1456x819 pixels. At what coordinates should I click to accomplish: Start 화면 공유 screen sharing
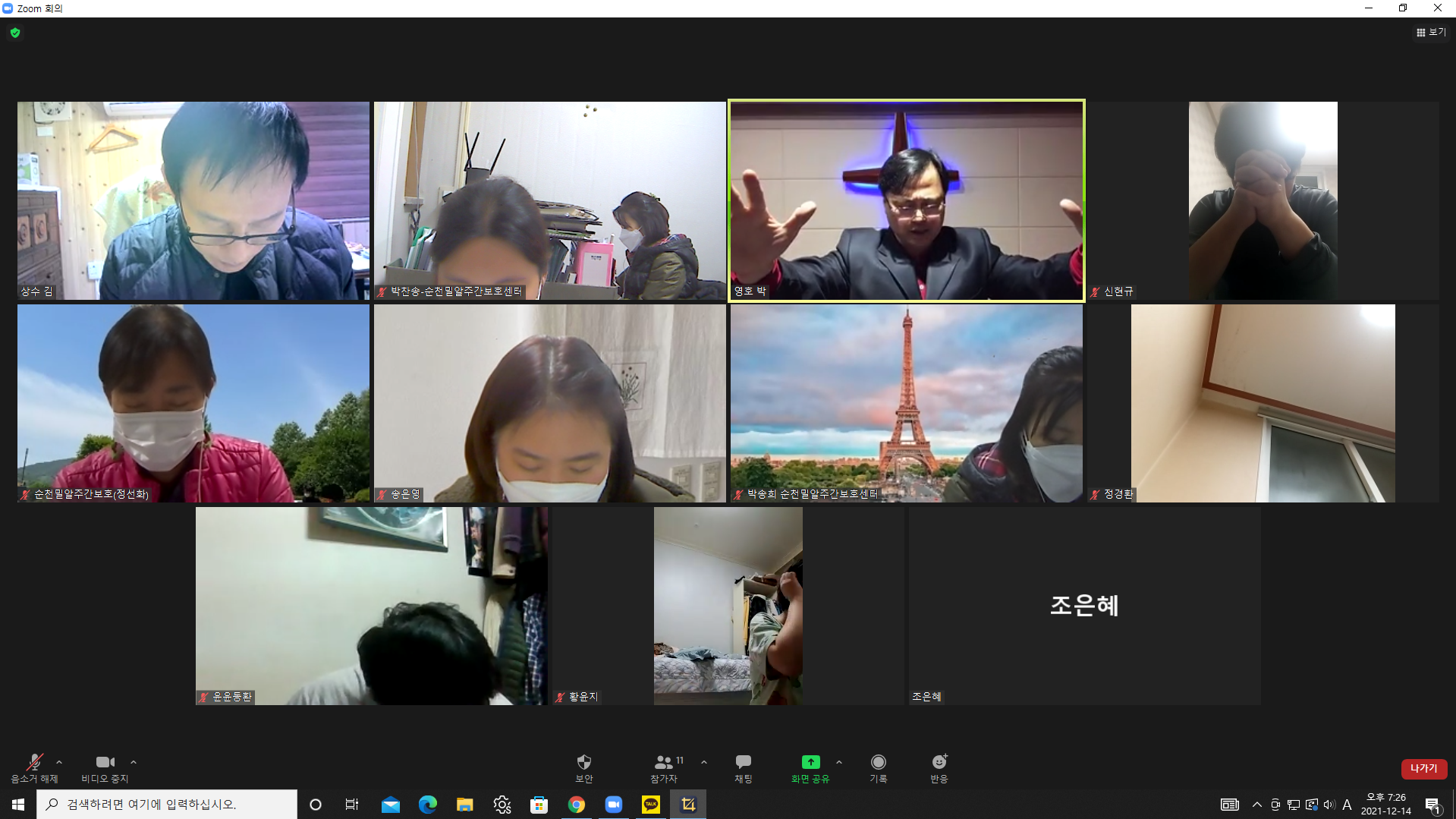pos(810,768)
